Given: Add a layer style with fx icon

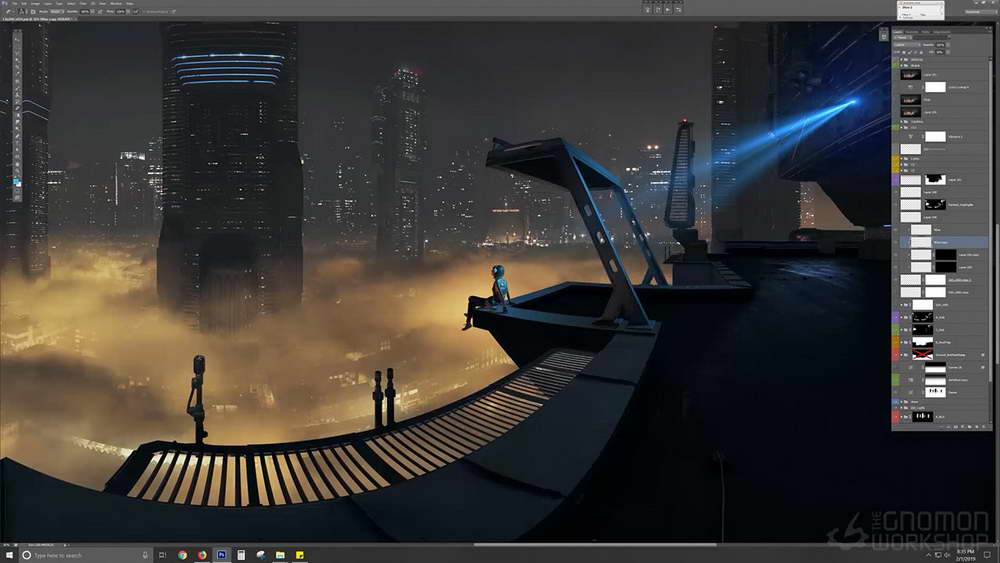Looking at the screenshot, I should [x=948, y=427].
